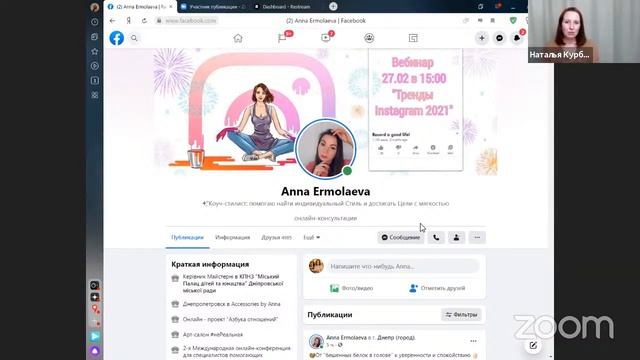Click 'Краткая информация' heading
640x360 pixels.
[210, 264]
